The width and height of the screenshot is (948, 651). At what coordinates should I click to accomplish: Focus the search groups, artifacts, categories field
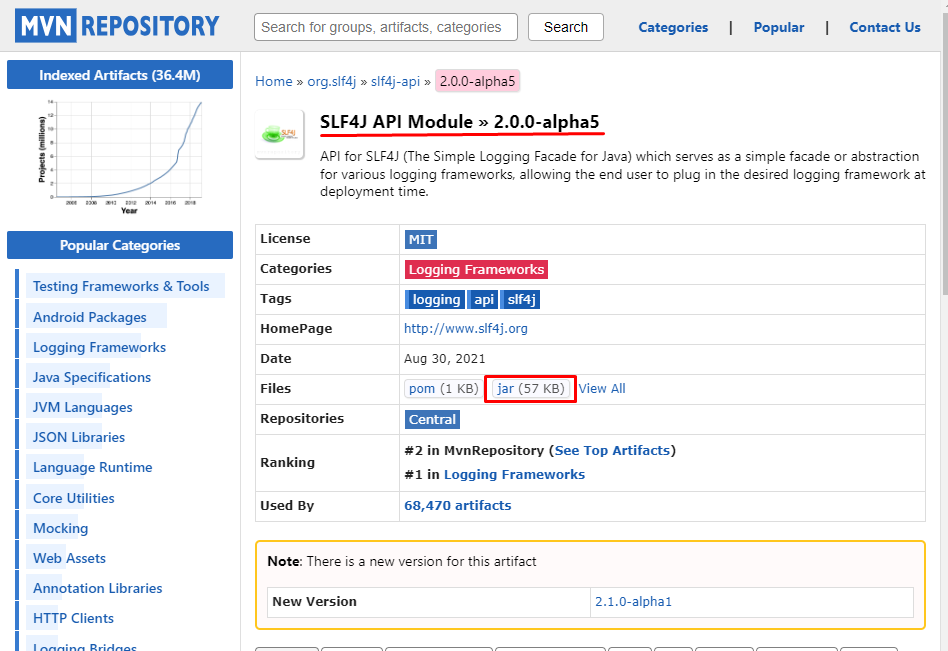point(386,27)
